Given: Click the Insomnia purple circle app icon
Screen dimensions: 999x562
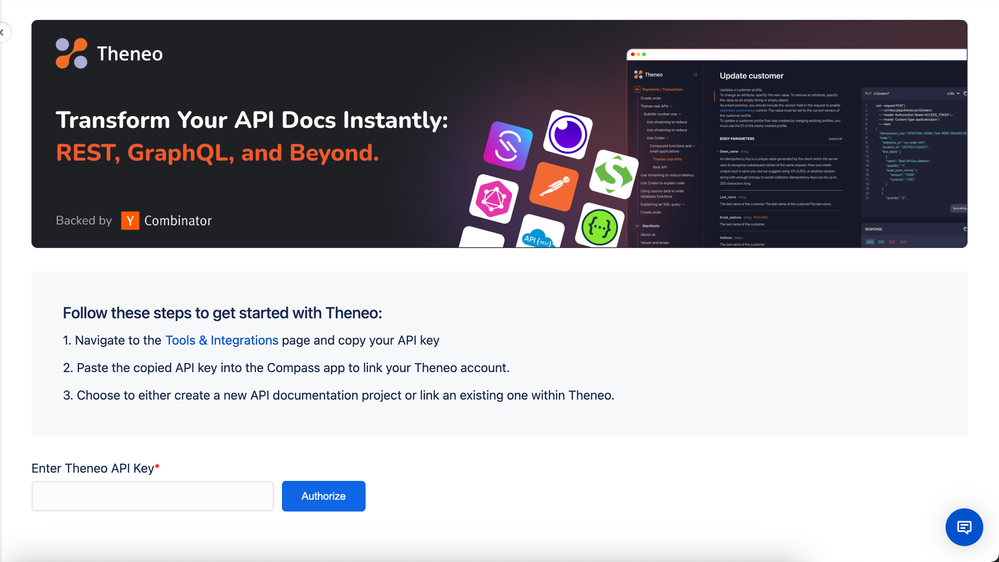Looking at the screenshot, I should click(568, 134).
